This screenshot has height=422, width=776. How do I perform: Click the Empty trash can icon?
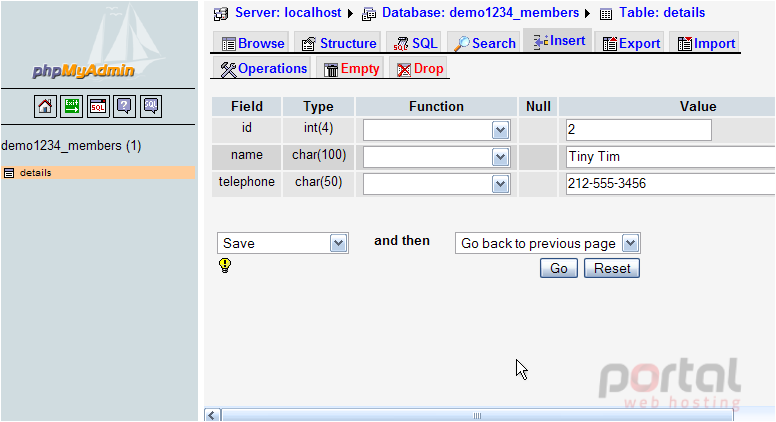[x=331, y=70]
